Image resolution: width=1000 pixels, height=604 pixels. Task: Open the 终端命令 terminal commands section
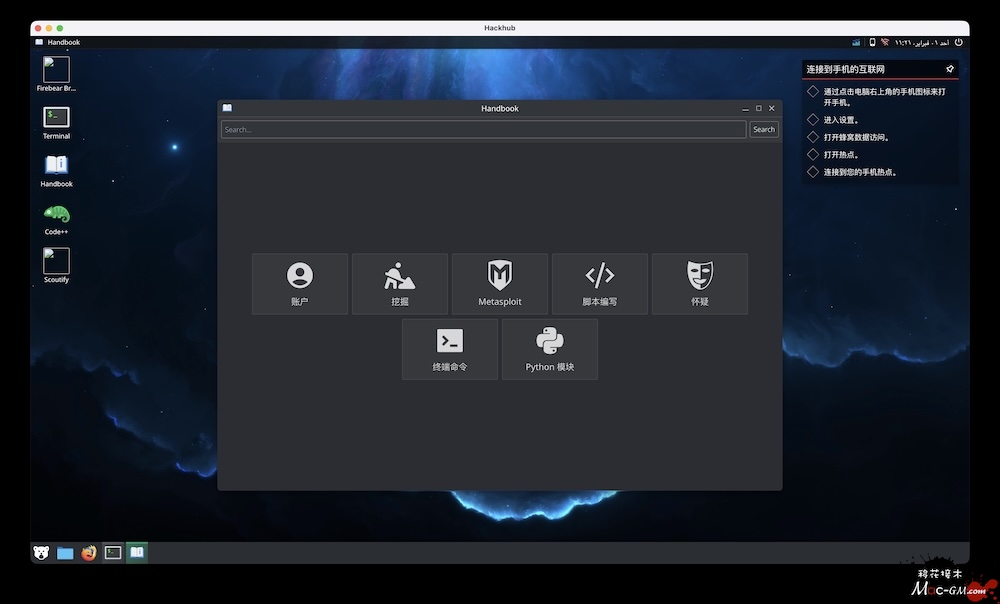click(449, 349)
